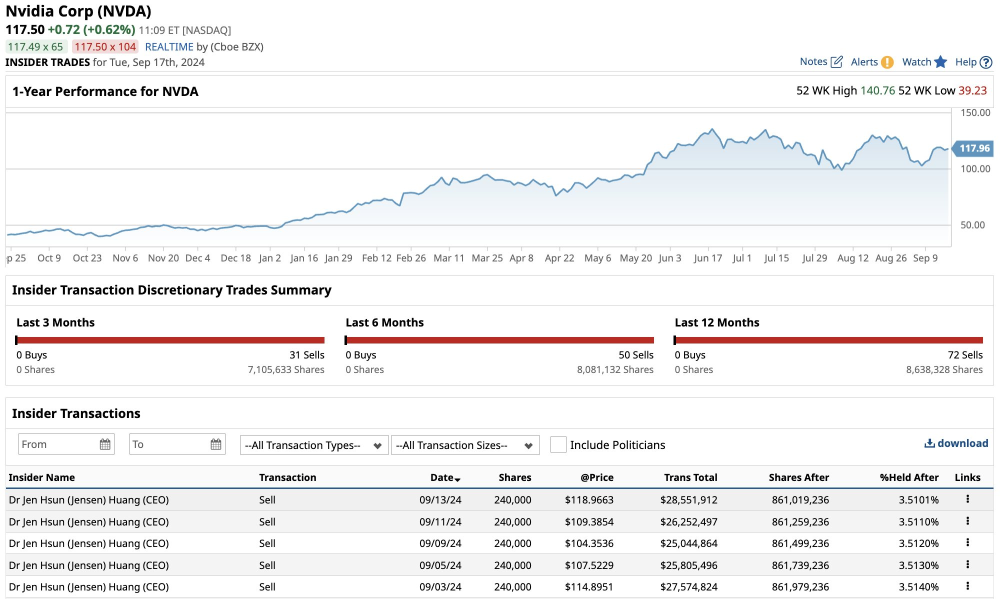
Task: Click the 72 Sells count
Action: 965,355
